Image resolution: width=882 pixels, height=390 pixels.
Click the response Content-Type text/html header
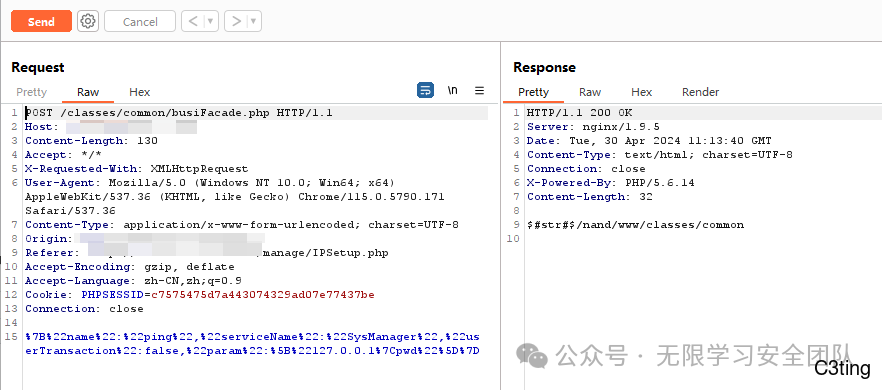(660, 155)
